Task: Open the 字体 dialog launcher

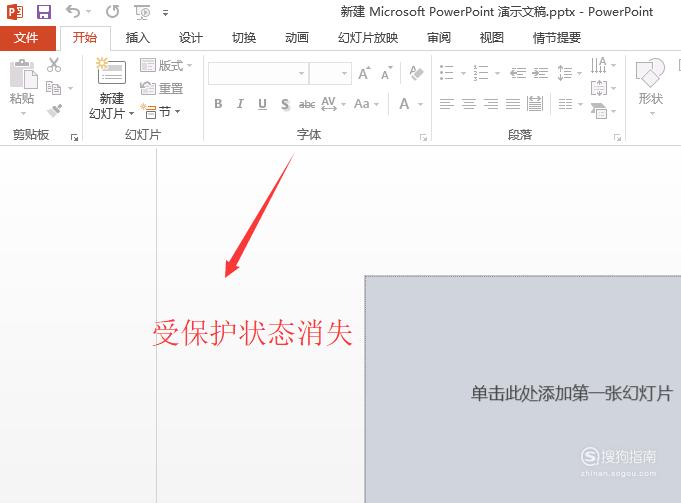Action: [x=423, y=137]
